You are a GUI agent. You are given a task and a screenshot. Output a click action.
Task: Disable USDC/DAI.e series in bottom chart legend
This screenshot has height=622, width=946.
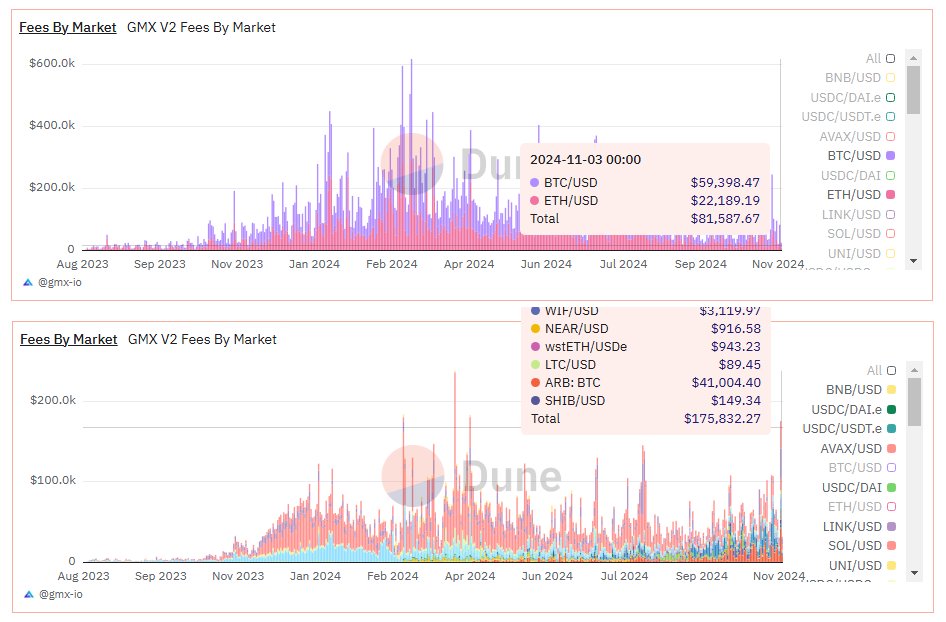[854, 410]
